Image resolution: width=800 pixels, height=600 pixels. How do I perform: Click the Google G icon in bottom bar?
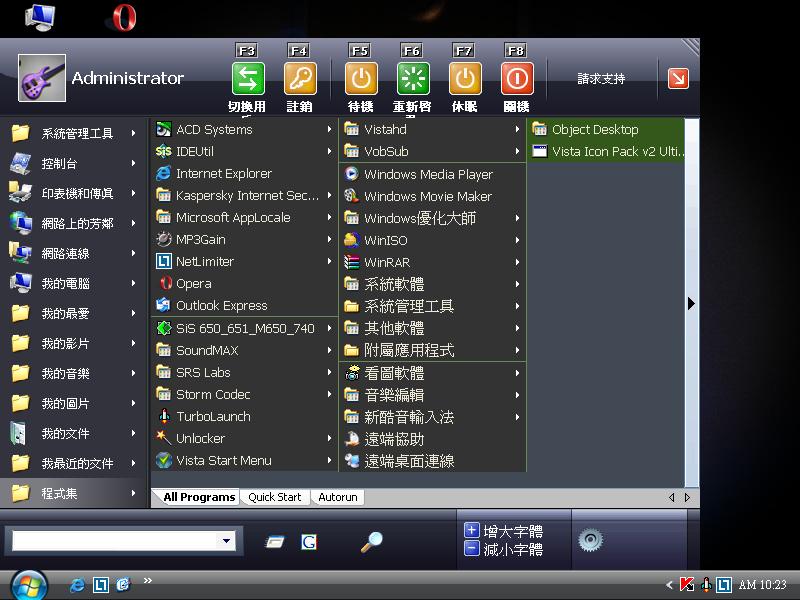[309, 541]
